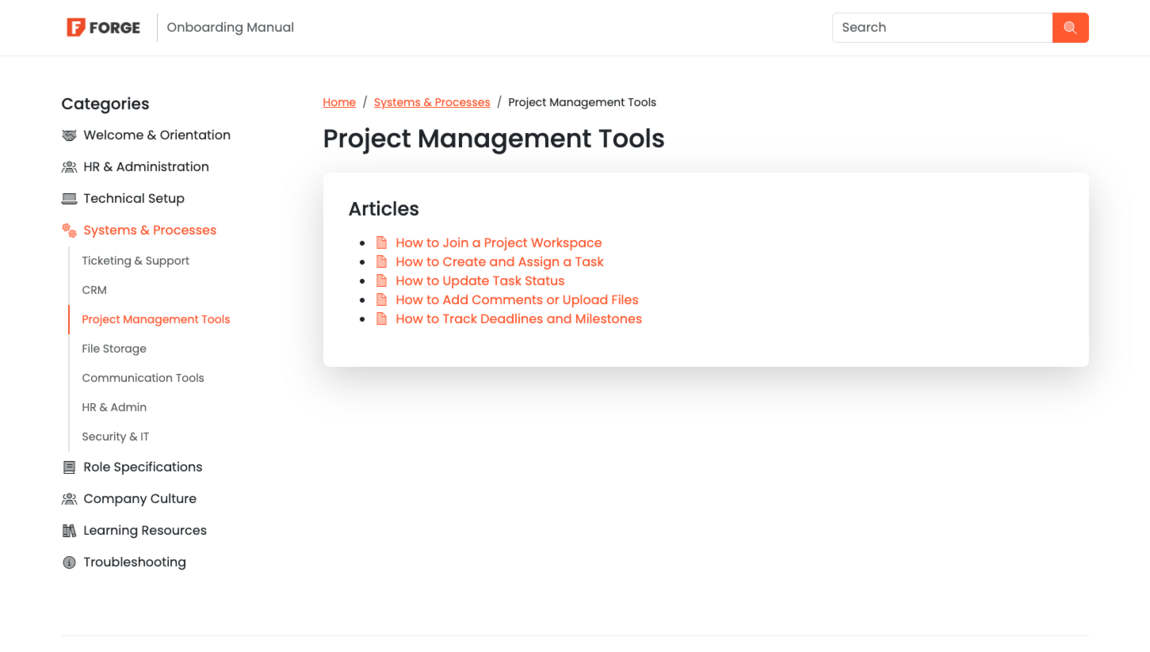Expand the Welcome & Orientation category
Screen dimensions: 1150x652
[x=157, y=135]
